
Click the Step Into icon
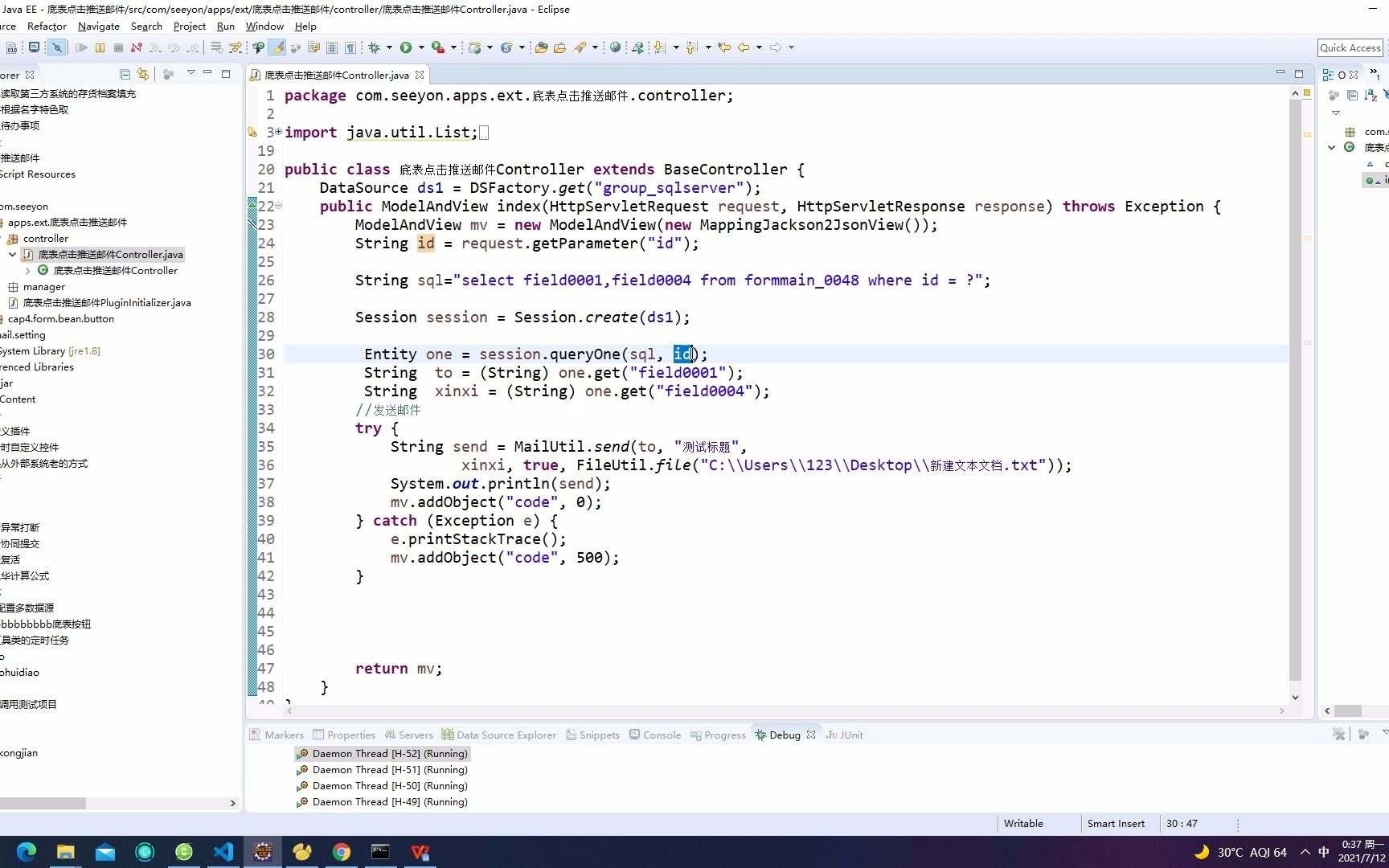point(155,47)
